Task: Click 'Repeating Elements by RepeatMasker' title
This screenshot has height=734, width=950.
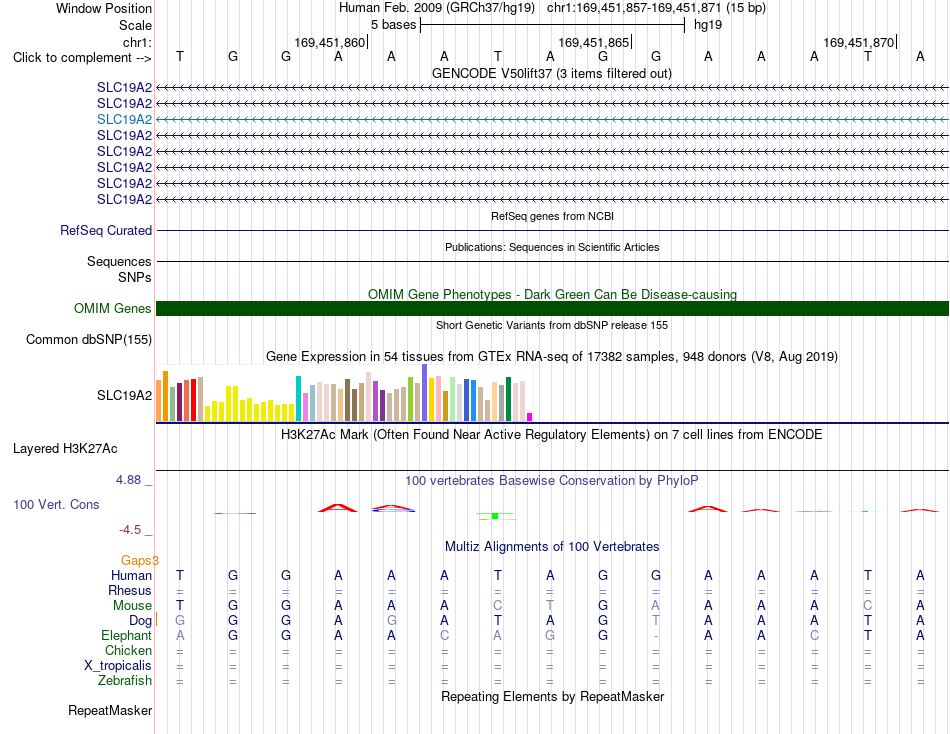Action: click(x=552, y=696)
